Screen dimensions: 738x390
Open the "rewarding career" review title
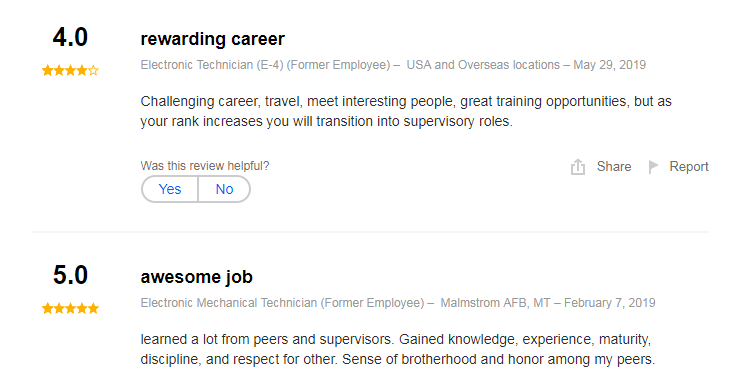pos(212,39)
